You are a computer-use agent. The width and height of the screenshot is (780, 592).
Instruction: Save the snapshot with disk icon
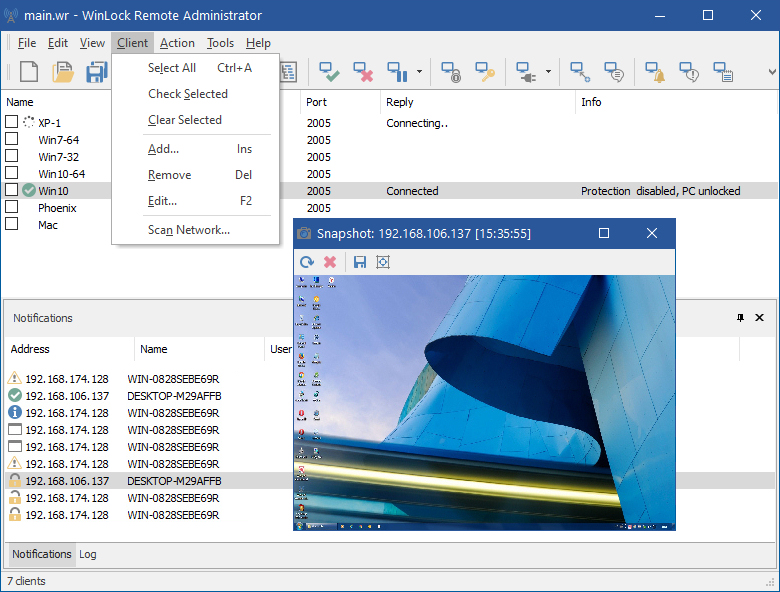(360, 262)
